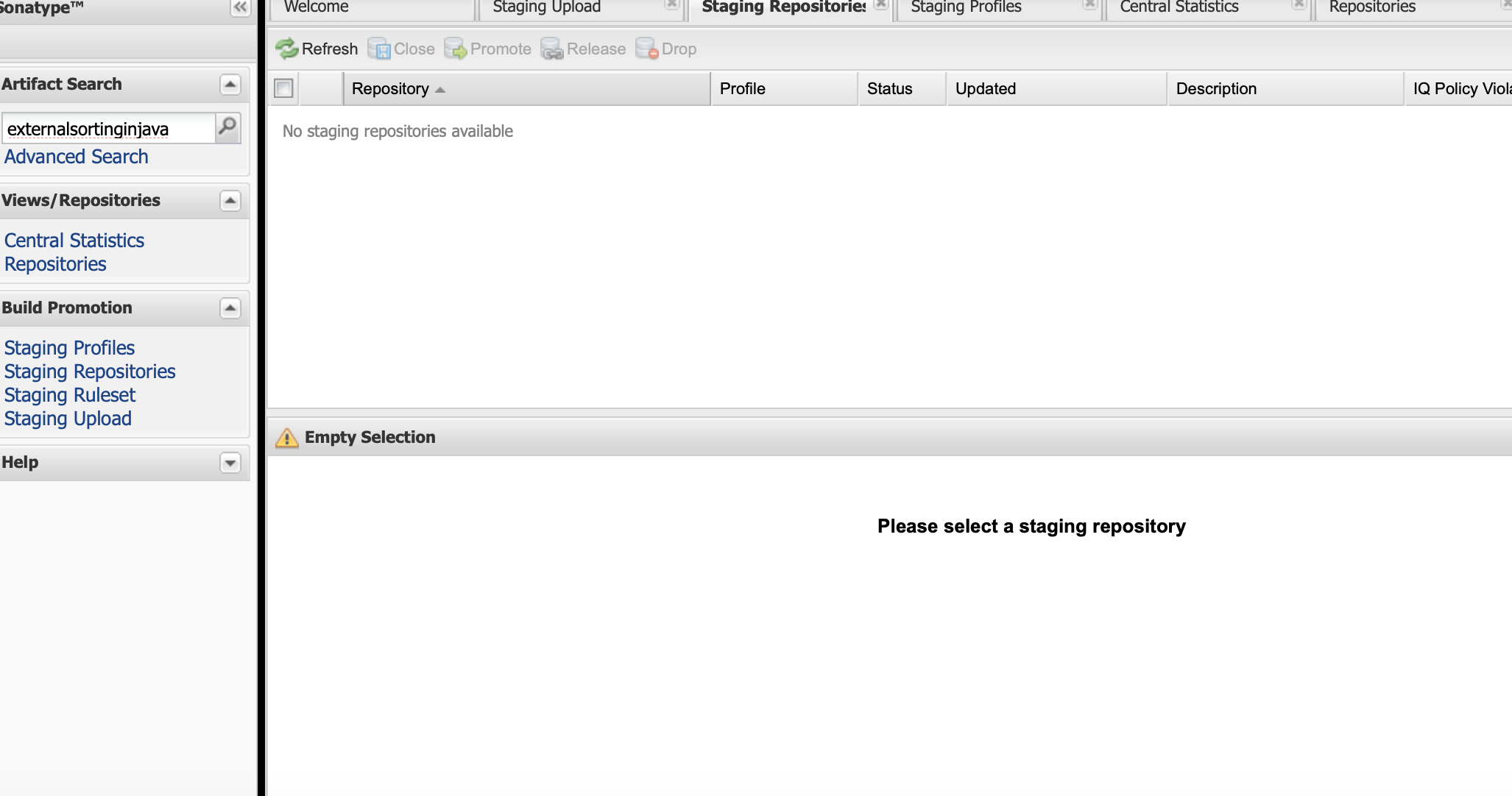This screenshot has height=796, width=1512.
Task: Click the artifact search magnifier icon
Action: (x=228, y=128)
